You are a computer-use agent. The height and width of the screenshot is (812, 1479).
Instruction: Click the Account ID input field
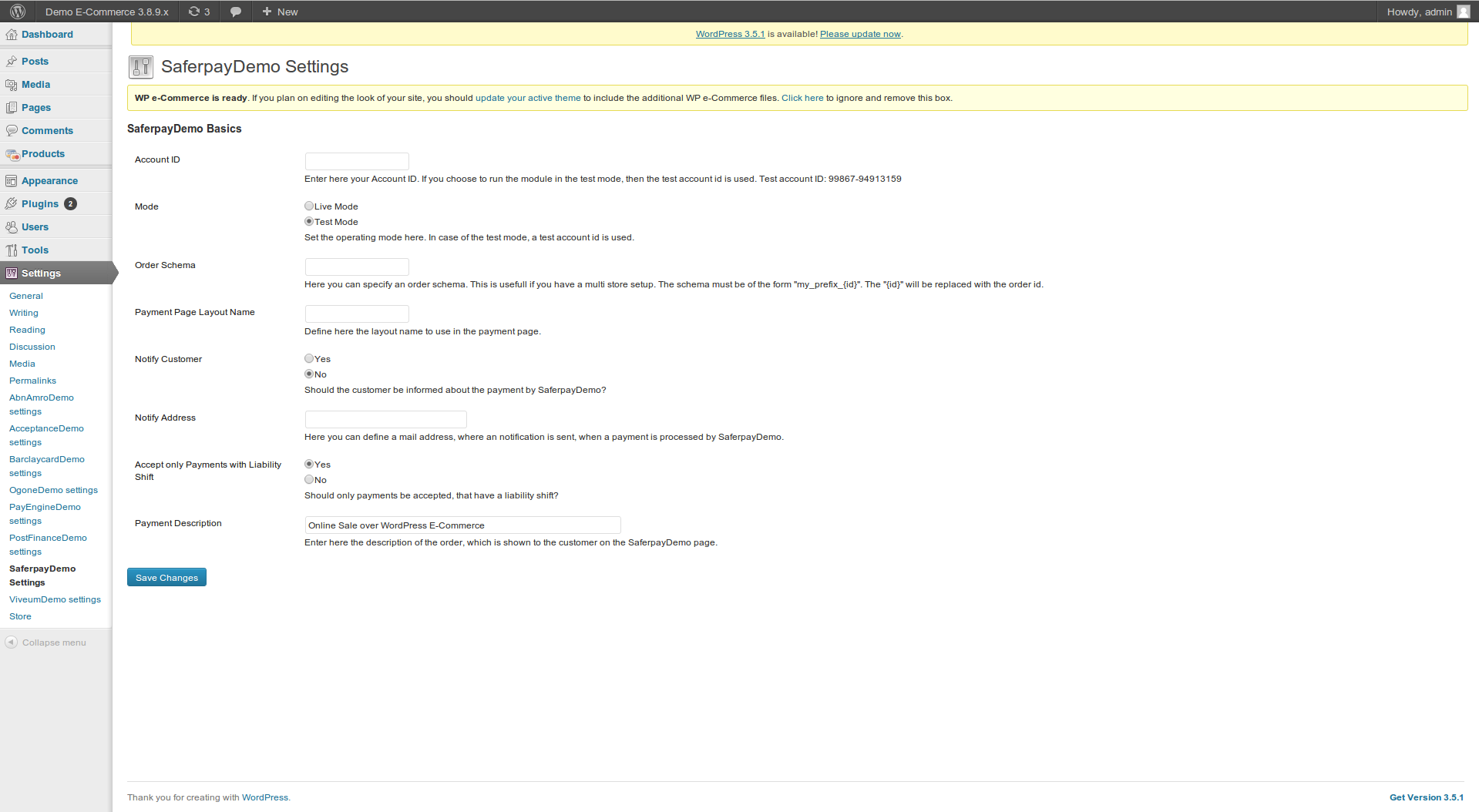[x=357, y=161]
